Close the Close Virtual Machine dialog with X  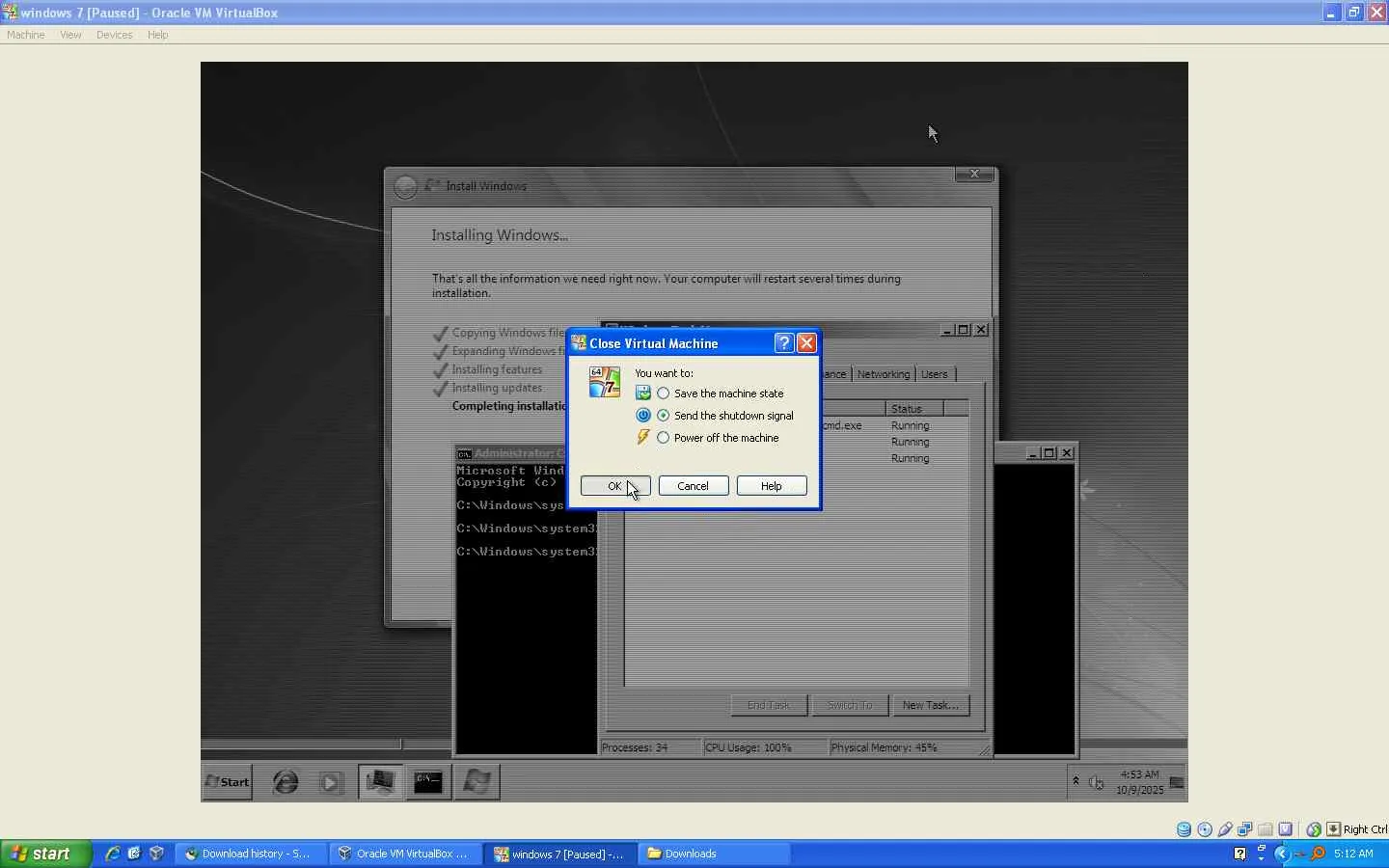pyautogui.click(x=806, y=343)
